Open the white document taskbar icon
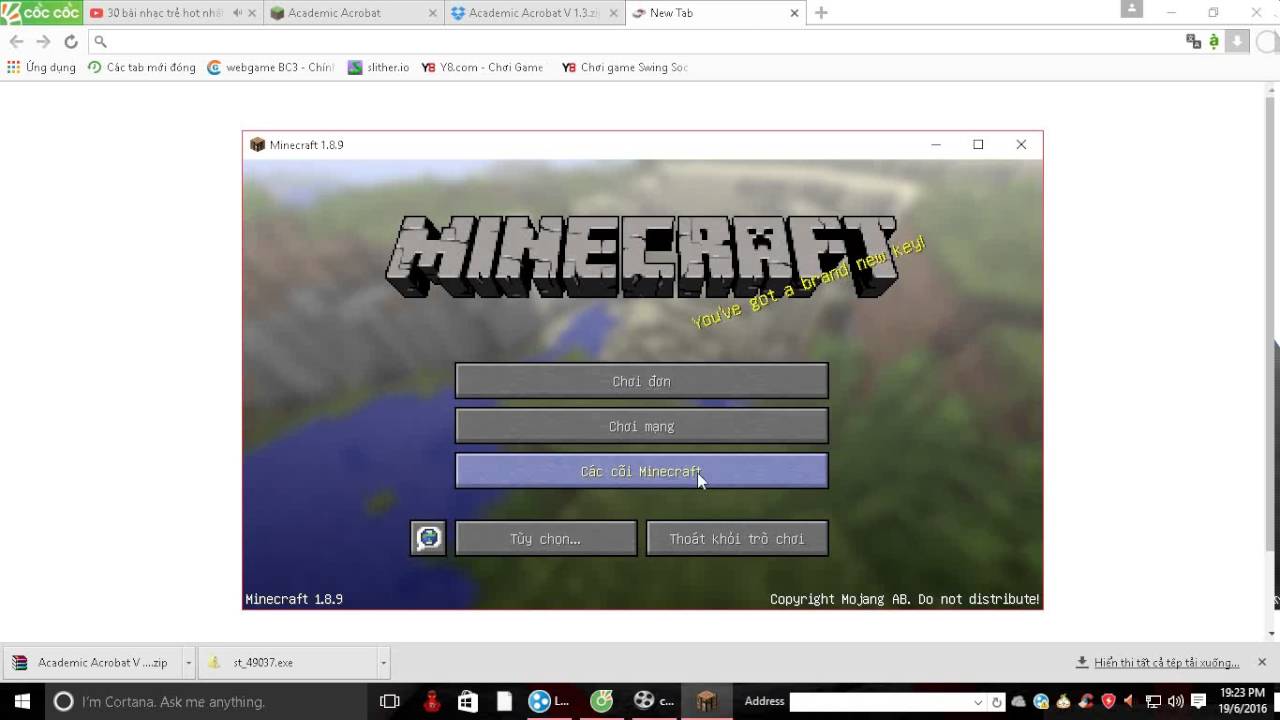This screenshot has height=720, width=1280. point(504,701)
